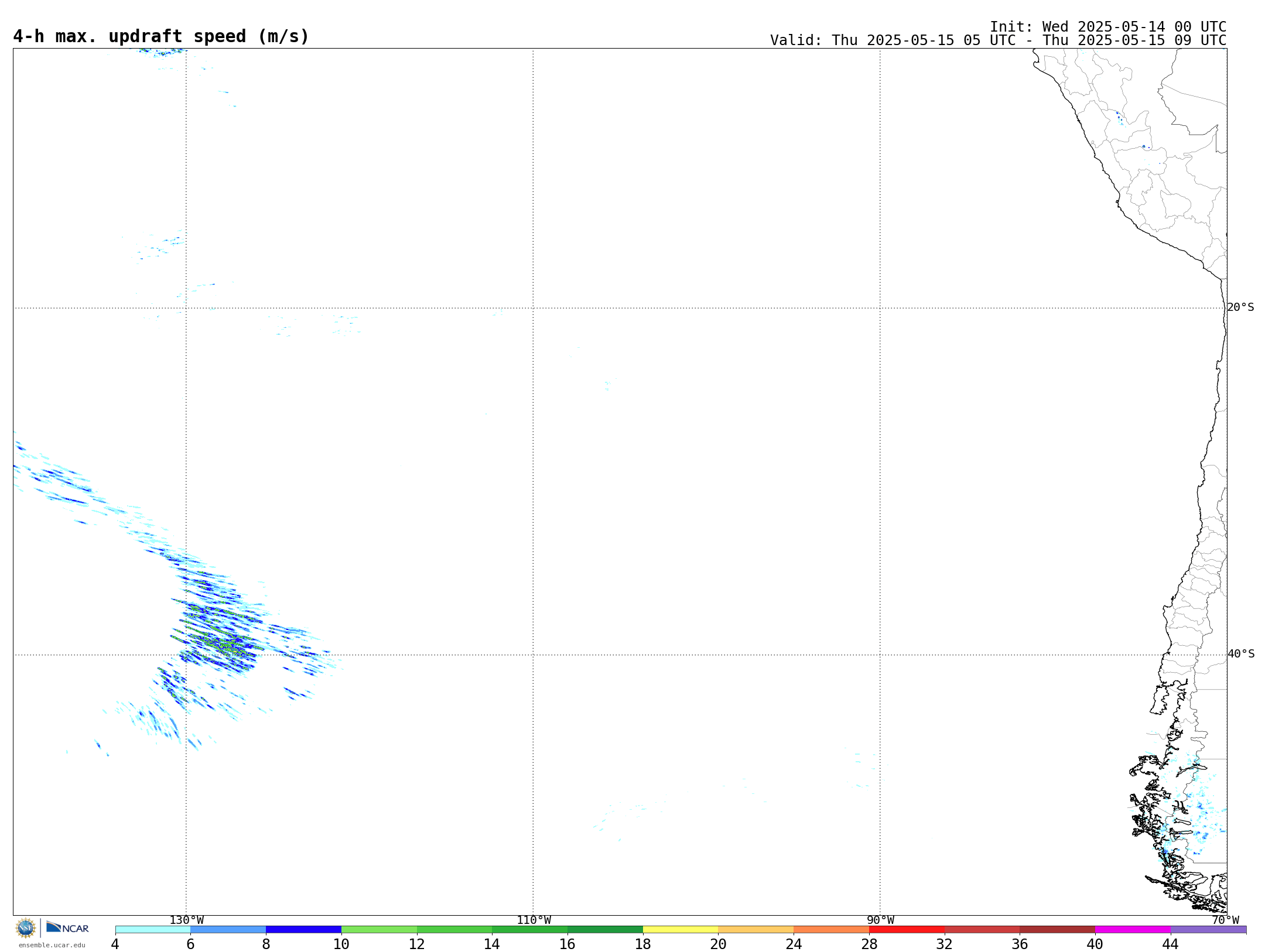Click the light cyan 4-6 colorbar segment

coord(153,930)
